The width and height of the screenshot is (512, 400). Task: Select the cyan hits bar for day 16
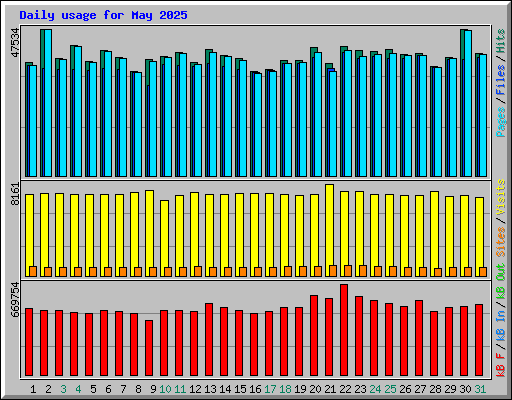coord(258,125)
